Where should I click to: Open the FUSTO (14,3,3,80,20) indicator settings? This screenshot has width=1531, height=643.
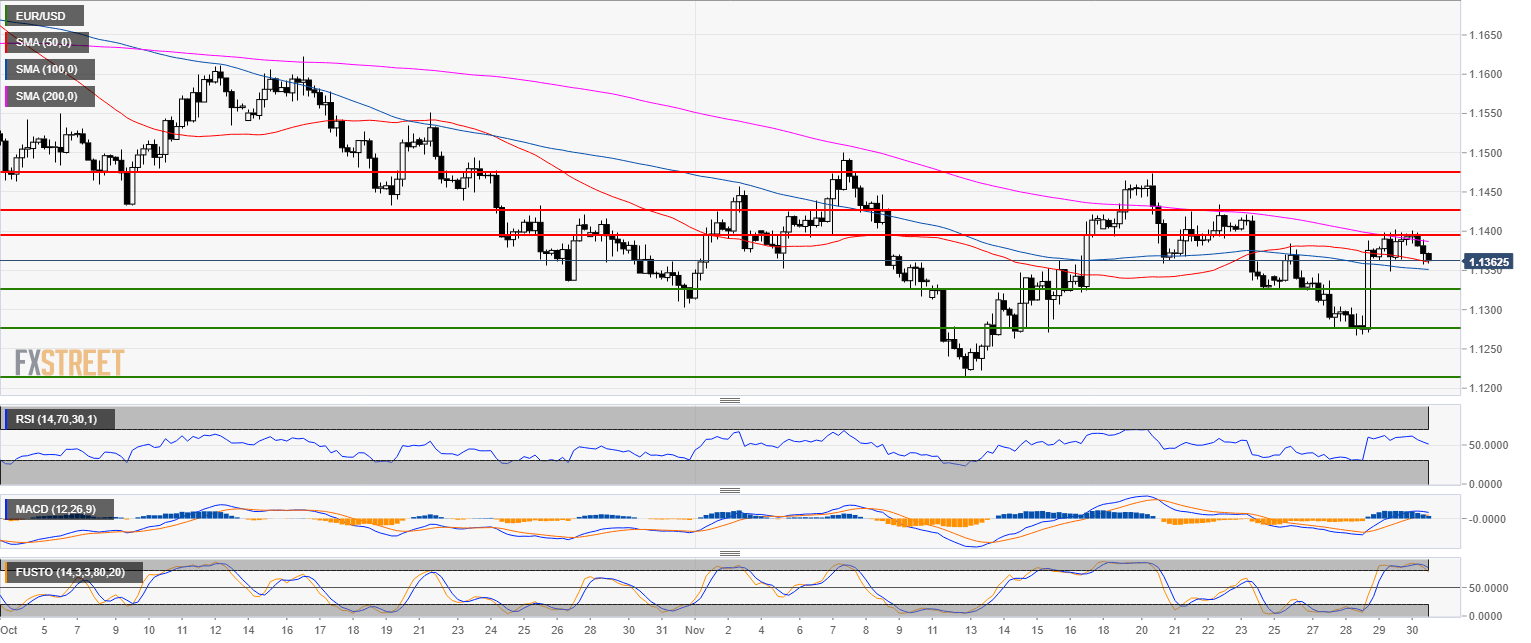[x=72, y=572]
